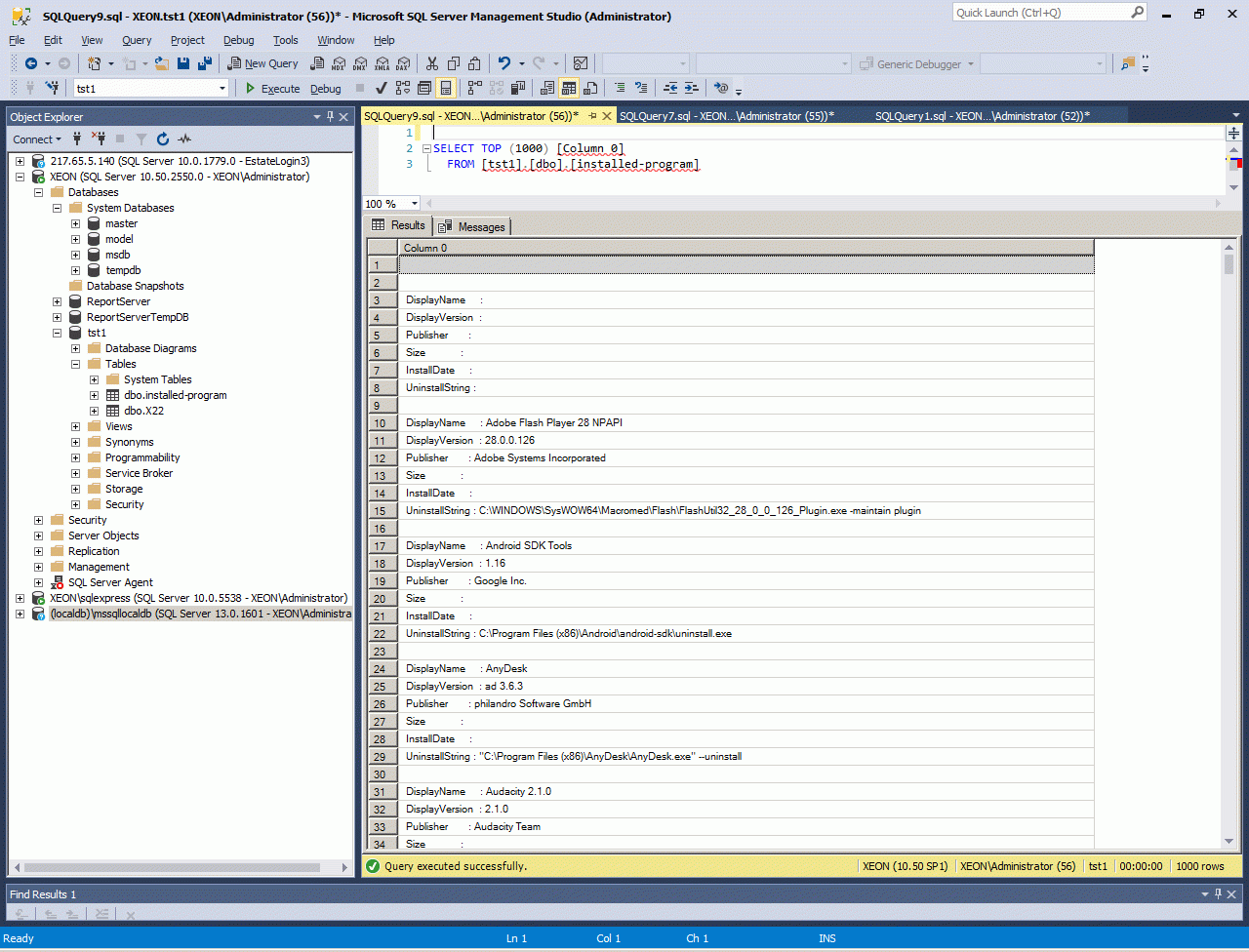This screenshot has height=952, width=1249.
Task: Open the Undo history dropdown arrow
Action: click(521, 63)
